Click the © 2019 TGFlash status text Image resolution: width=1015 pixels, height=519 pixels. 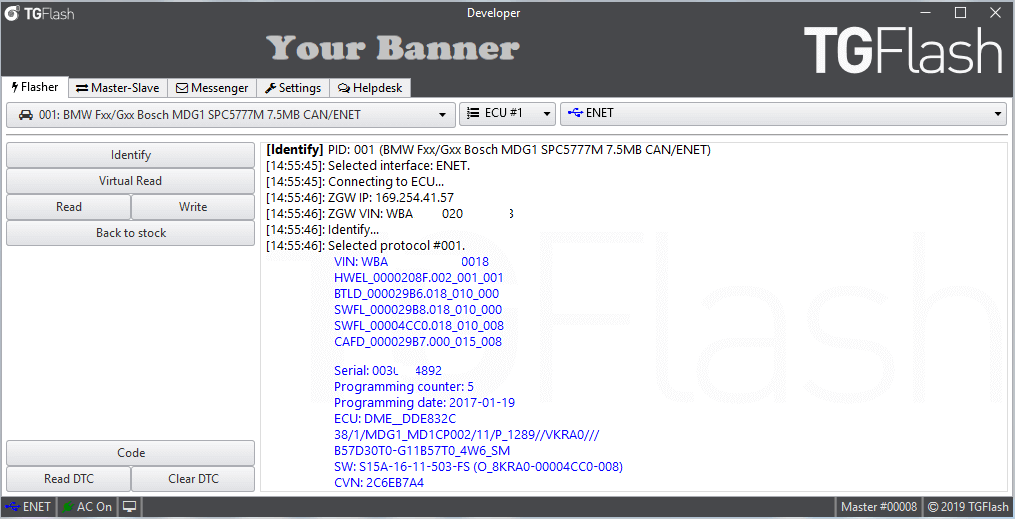968,507
